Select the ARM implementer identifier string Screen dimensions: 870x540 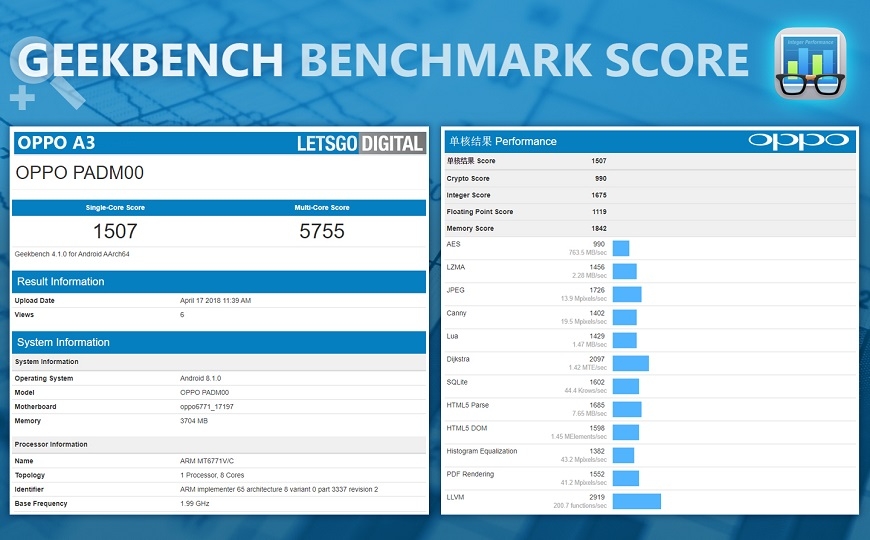(279, 489)
